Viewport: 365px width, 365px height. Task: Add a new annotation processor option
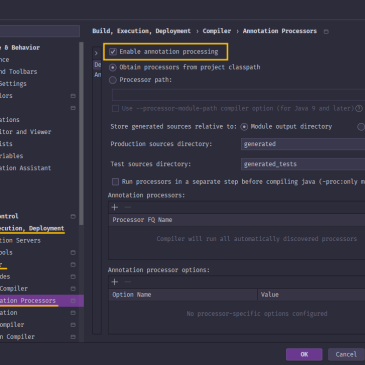coord(115,282)
